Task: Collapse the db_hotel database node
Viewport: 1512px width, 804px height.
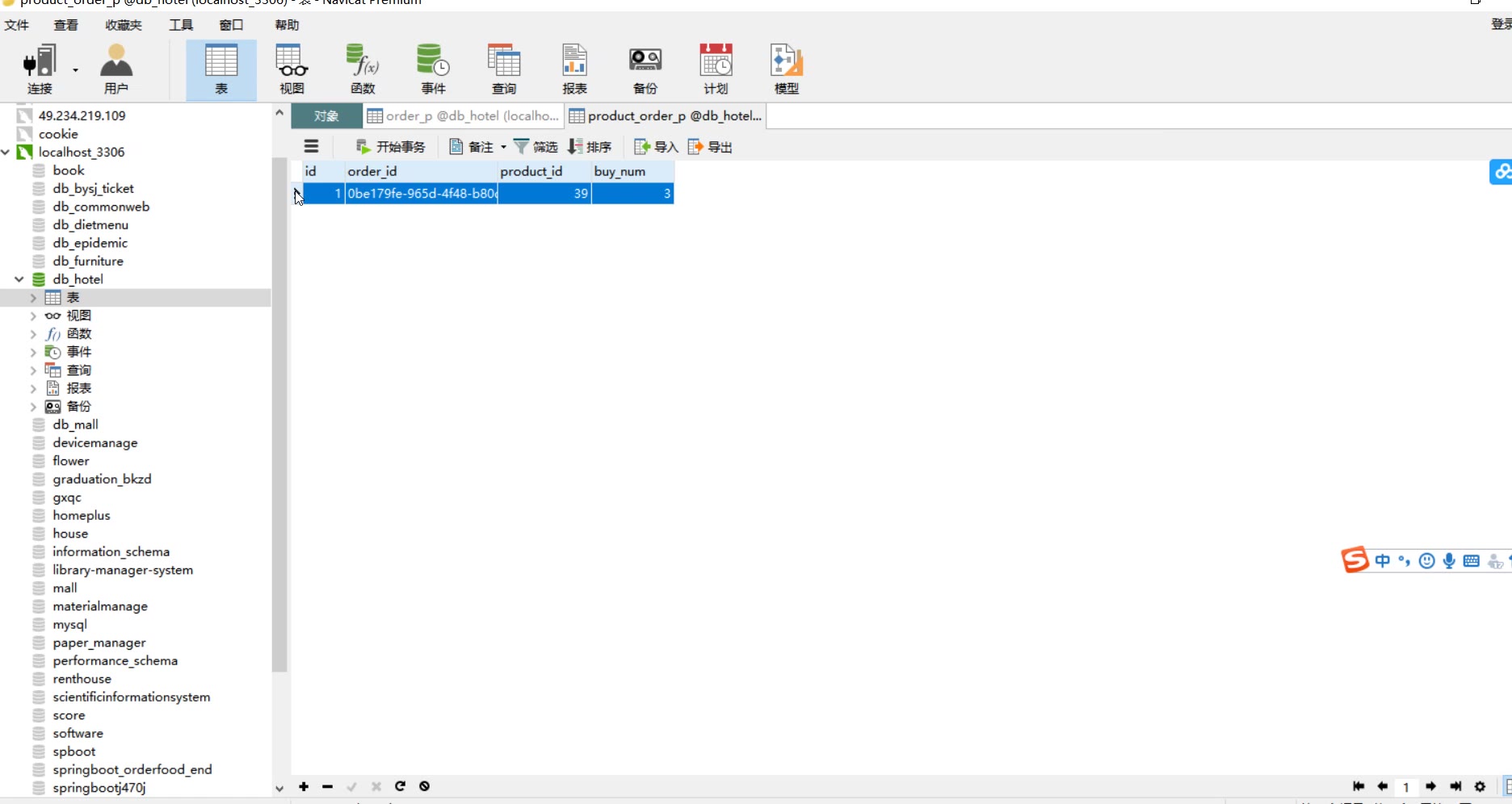Action: pos(19,279)
